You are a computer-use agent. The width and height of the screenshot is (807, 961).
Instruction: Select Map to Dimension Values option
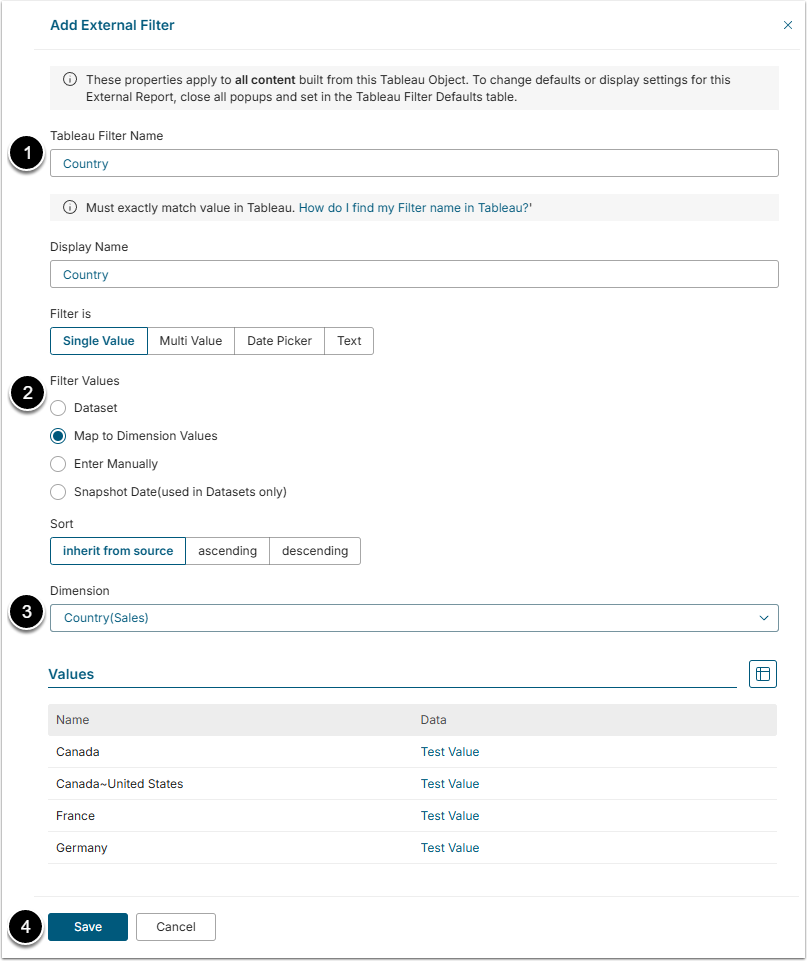pos(59,436)
